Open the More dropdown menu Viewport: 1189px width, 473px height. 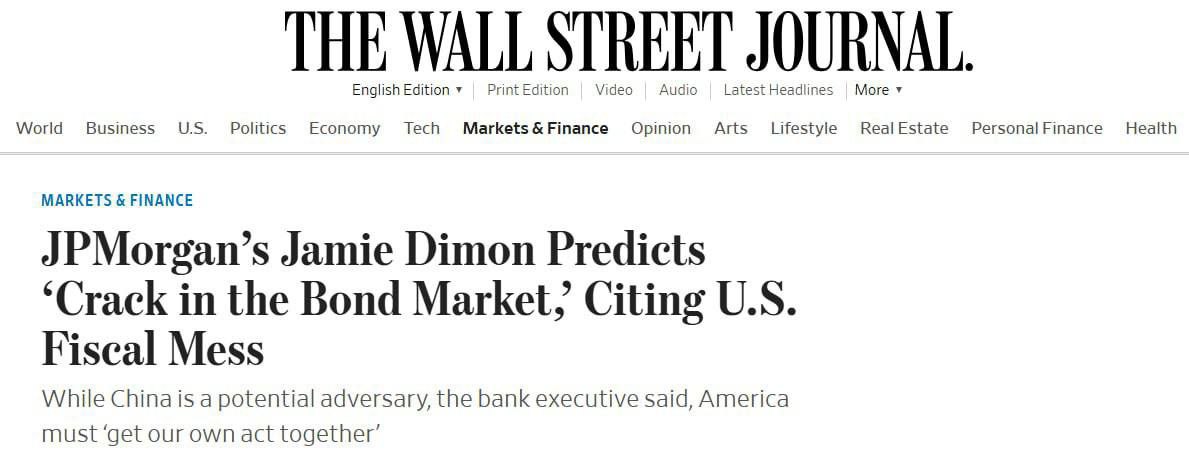pos(878,90)
